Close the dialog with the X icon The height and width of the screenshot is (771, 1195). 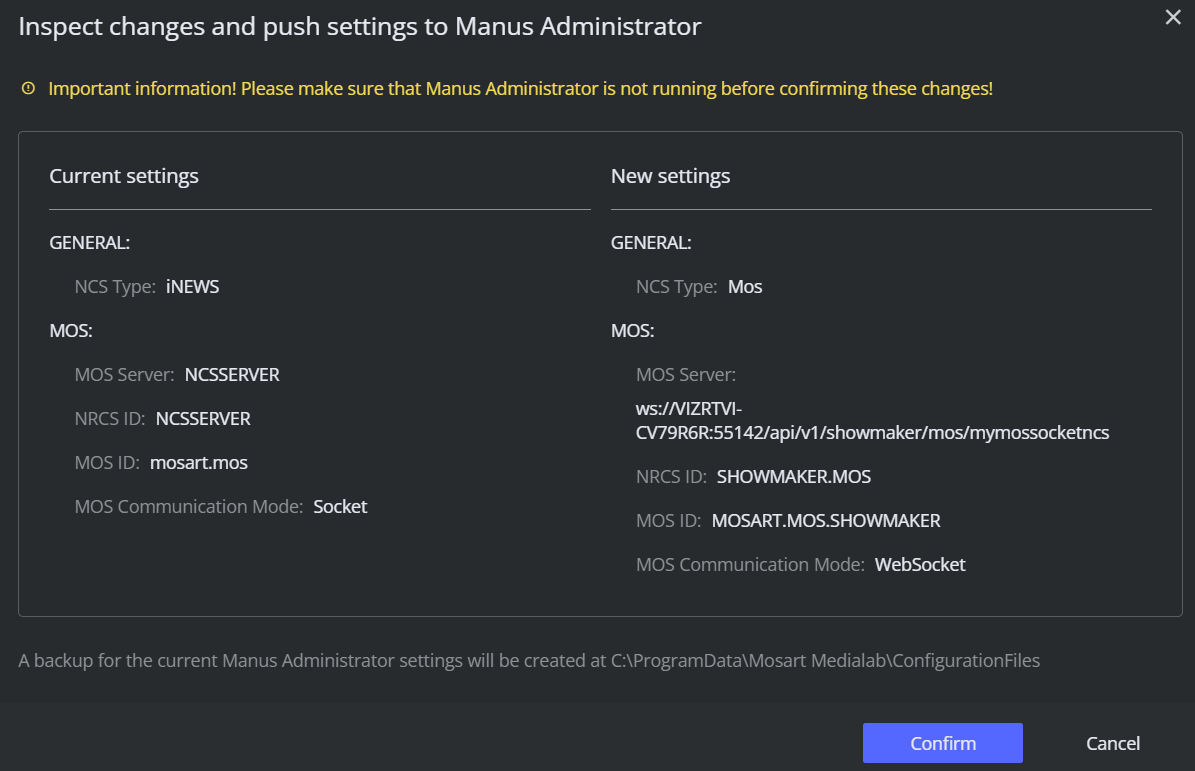(1173, 17)
